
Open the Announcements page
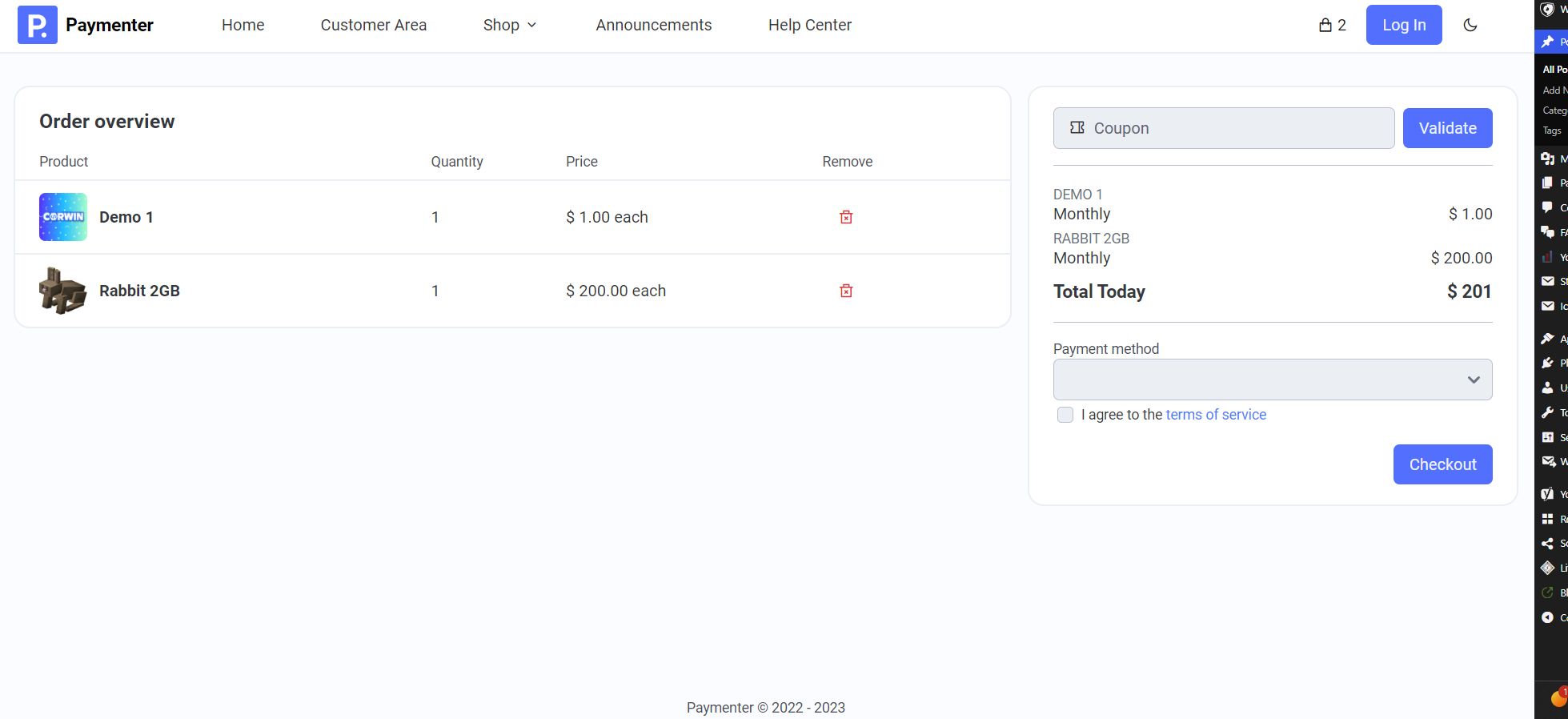[654, 25]
